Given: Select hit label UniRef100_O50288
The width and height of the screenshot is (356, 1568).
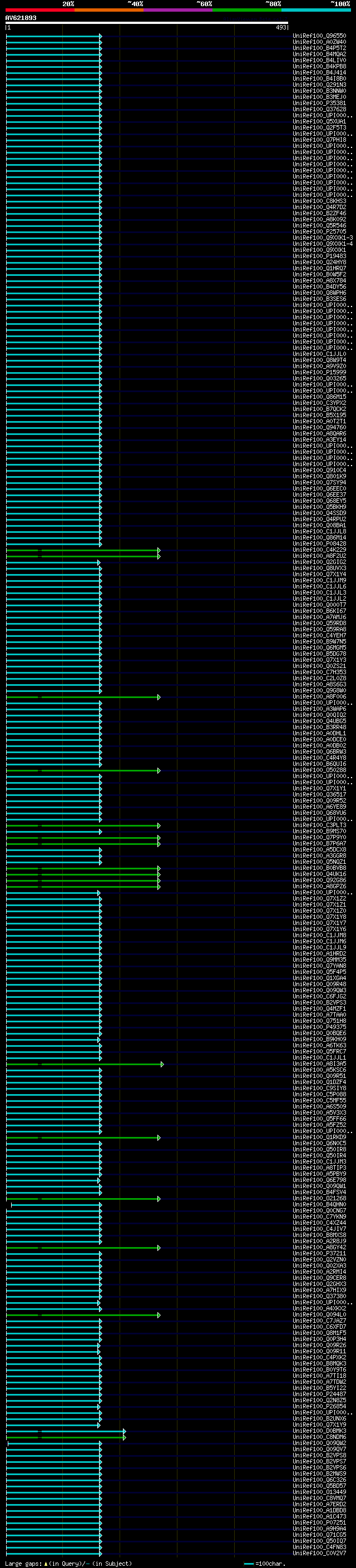Looking at the screenshot, I should 319,770.
